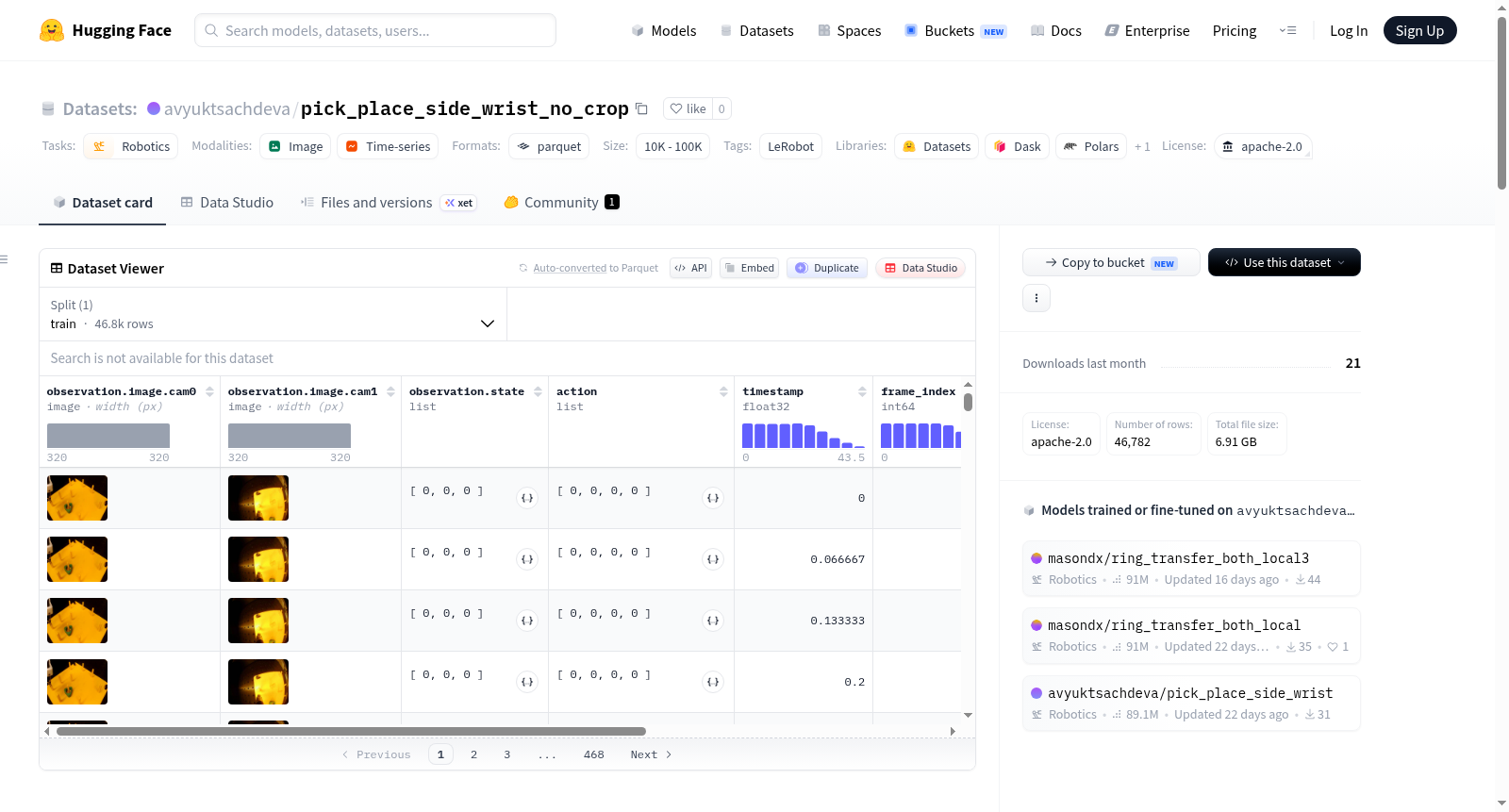
Task: Sort the observation.state column
Action: pos(538,391)
